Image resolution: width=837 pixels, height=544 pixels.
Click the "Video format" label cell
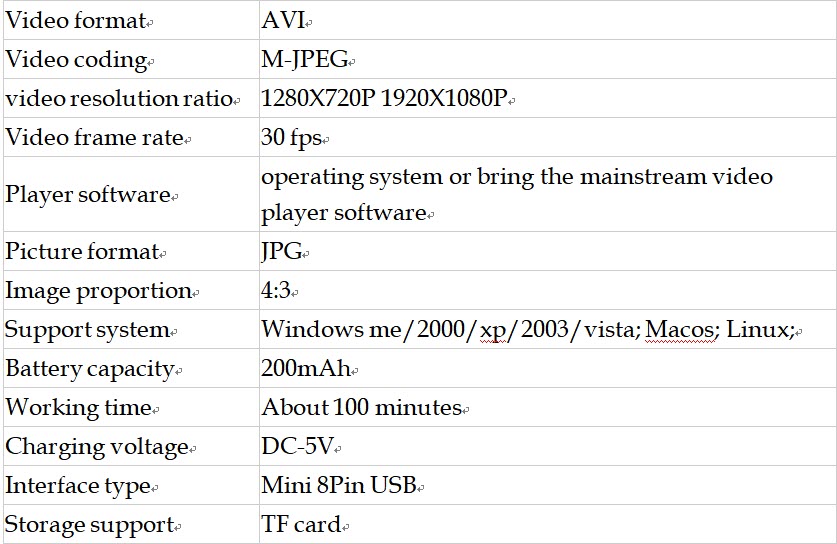[75, 21]
